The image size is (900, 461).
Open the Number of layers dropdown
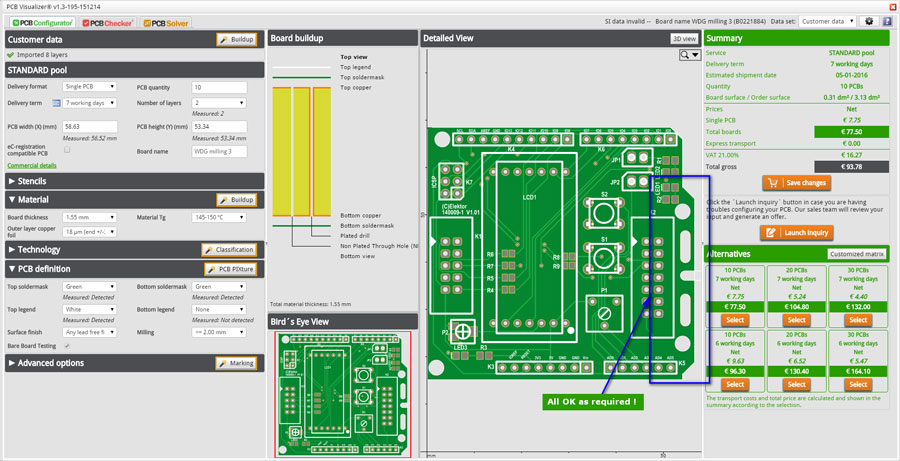pos(219,103)
